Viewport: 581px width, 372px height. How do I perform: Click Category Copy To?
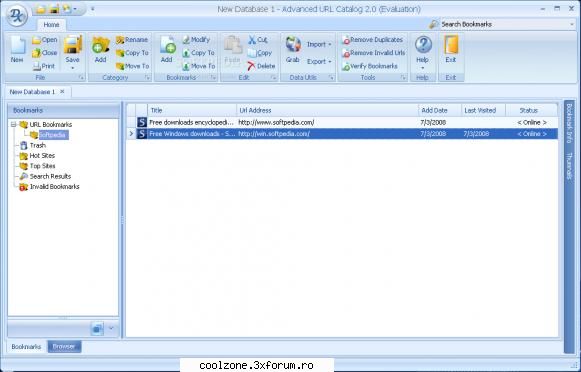pyautogui.click(x=132, y=53)
